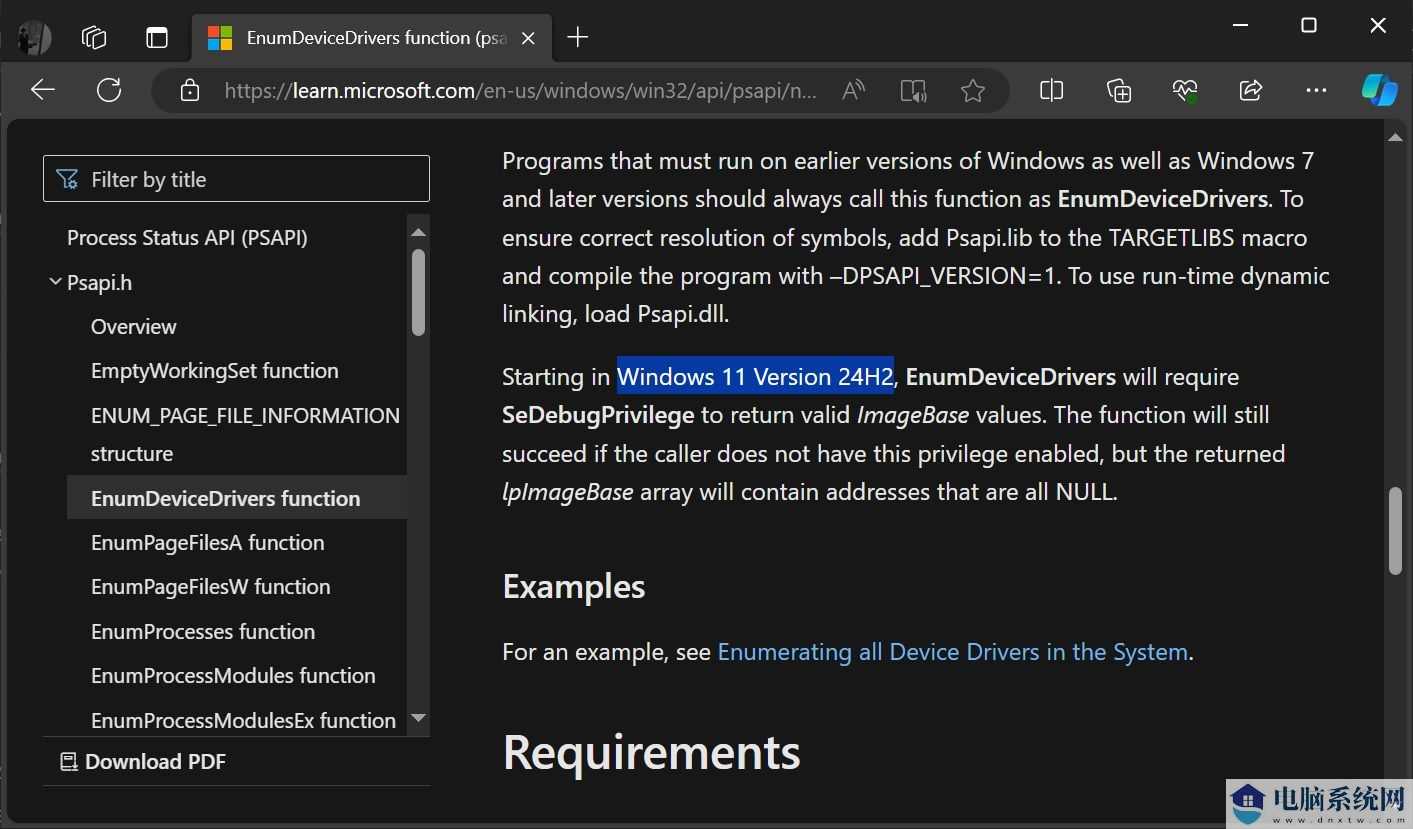Click the main page scrollbar thumb
This screenshot has width=1413, height=829.
coord(1395,531)
